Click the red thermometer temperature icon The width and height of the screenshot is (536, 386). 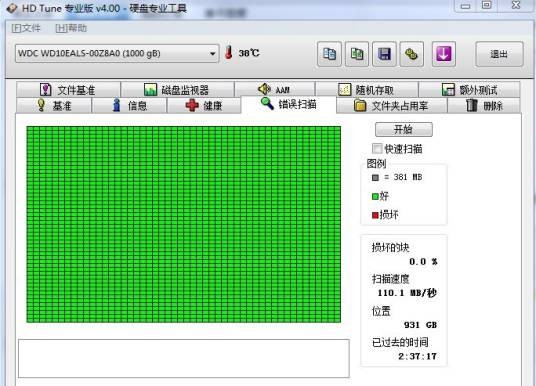tap(229, 53)
